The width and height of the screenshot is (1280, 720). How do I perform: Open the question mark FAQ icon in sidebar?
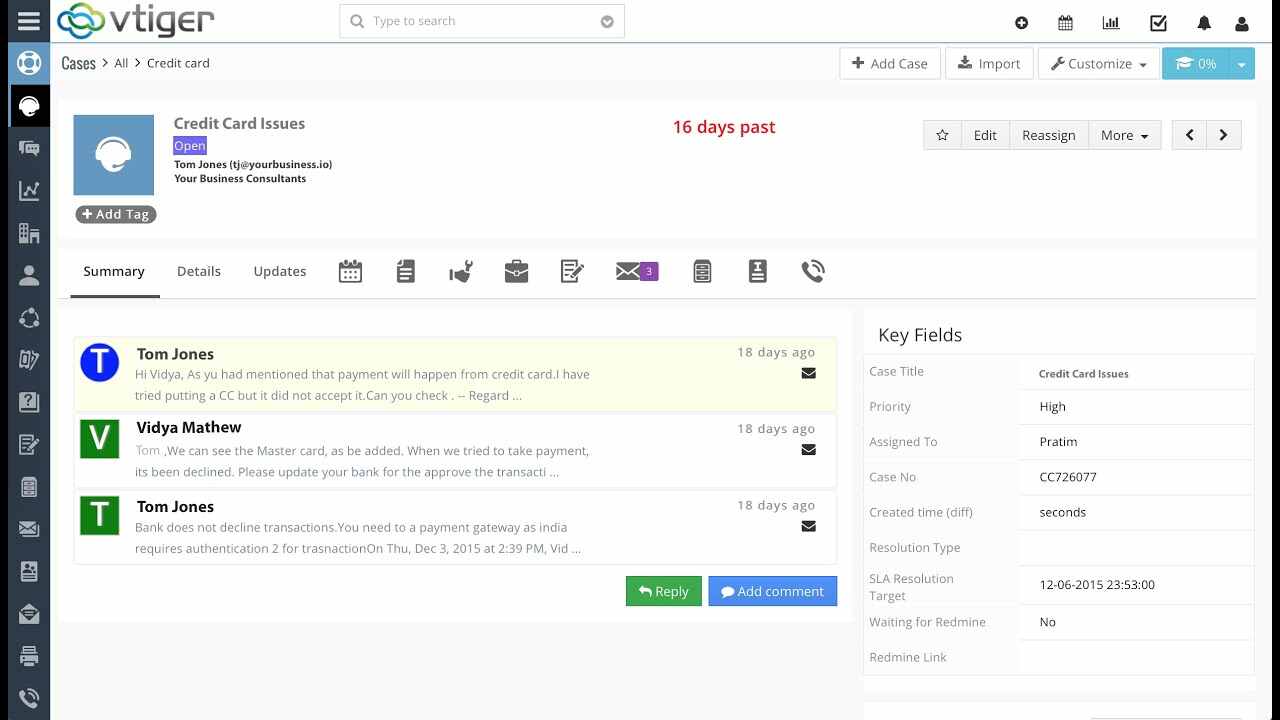coord(29,402)
